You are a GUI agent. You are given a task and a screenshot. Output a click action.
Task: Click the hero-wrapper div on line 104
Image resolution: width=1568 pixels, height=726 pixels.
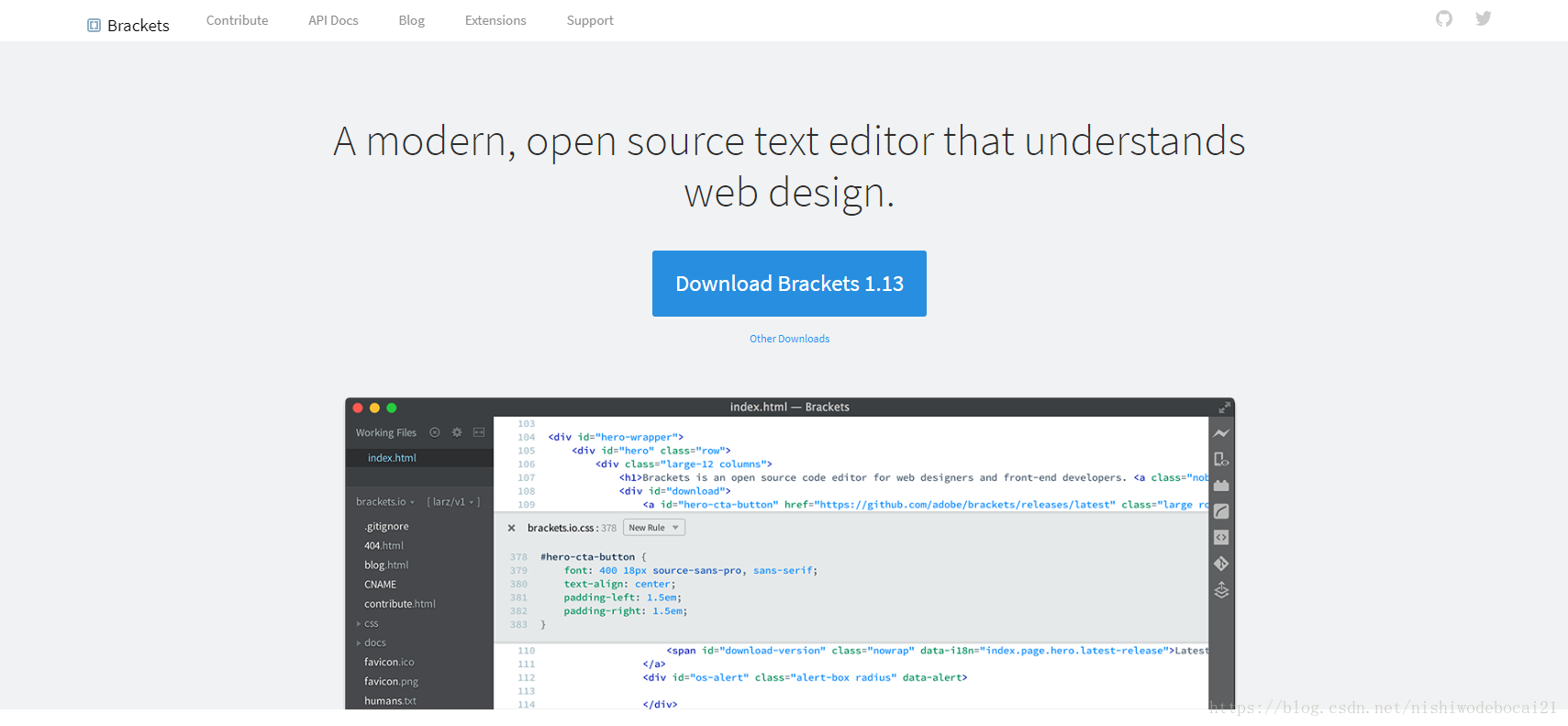(x=616, y=437)
